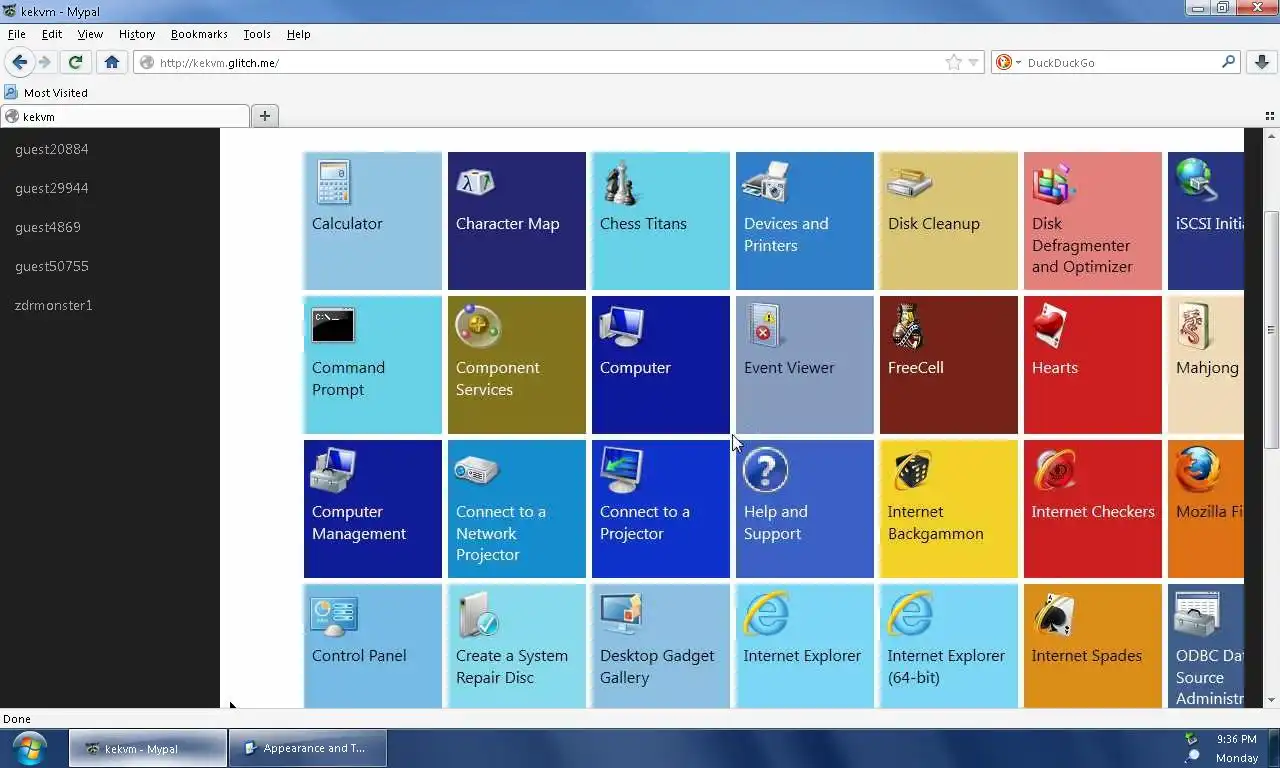Open the Bookmarks menu
The width and height of the screenshot is (1280, 768).
(199, 34)
